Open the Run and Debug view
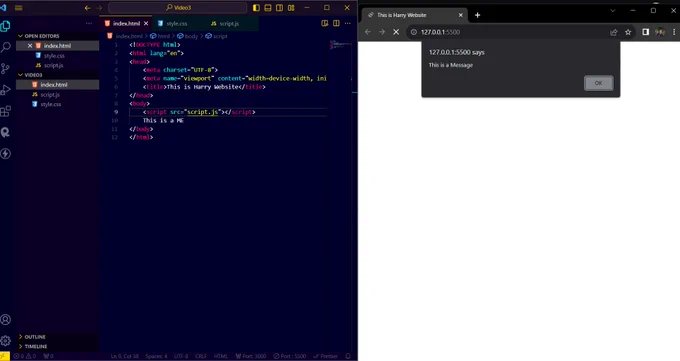This screenshot has width=680, height=361. tap(6, 90)
